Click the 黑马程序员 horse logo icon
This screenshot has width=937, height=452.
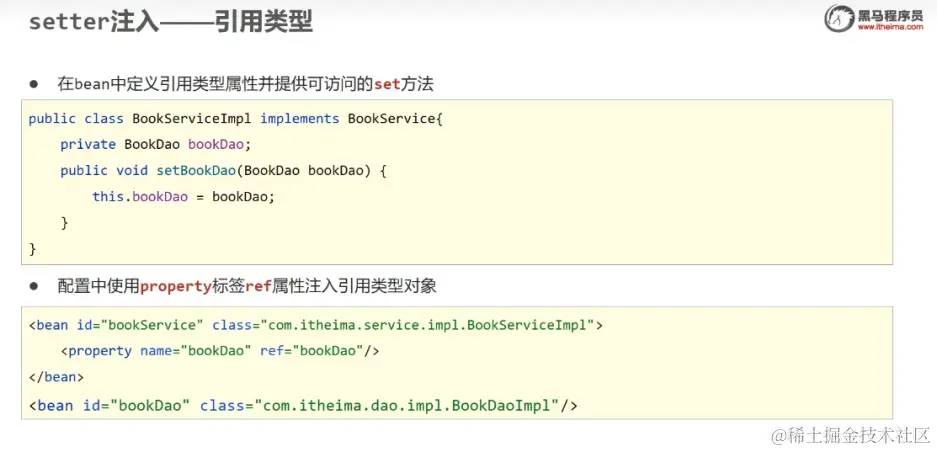click(839, 19)
